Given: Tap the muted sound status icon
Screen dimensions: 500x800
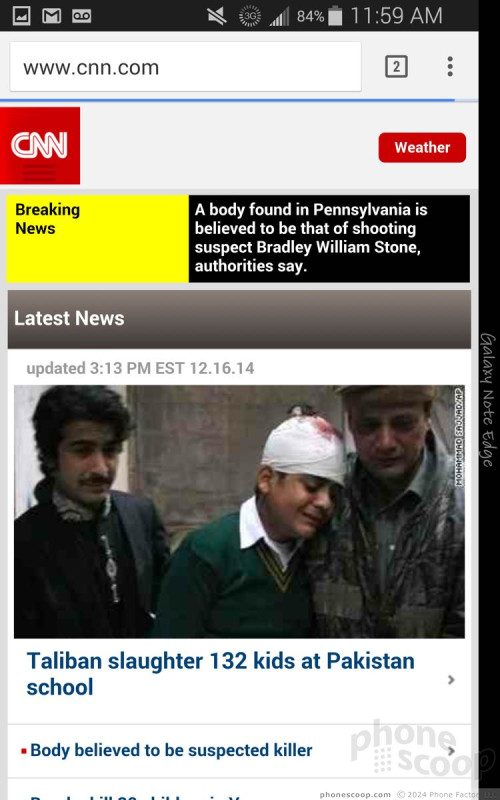Looking at the screenshot, I should (217, 16).
